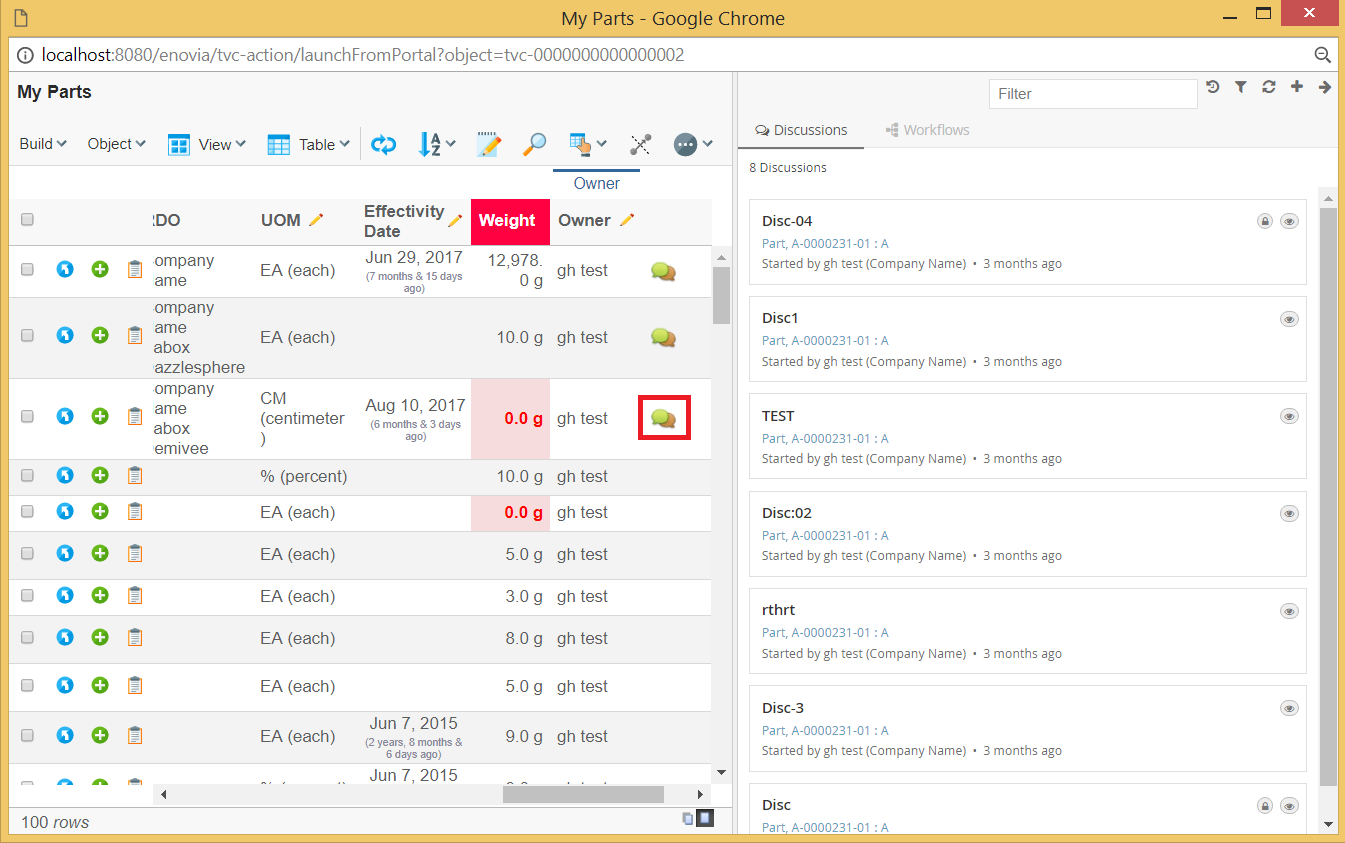Click inside the Filter input field
The height and width of the screenshot is (843, 1345).
(1092, 93)
